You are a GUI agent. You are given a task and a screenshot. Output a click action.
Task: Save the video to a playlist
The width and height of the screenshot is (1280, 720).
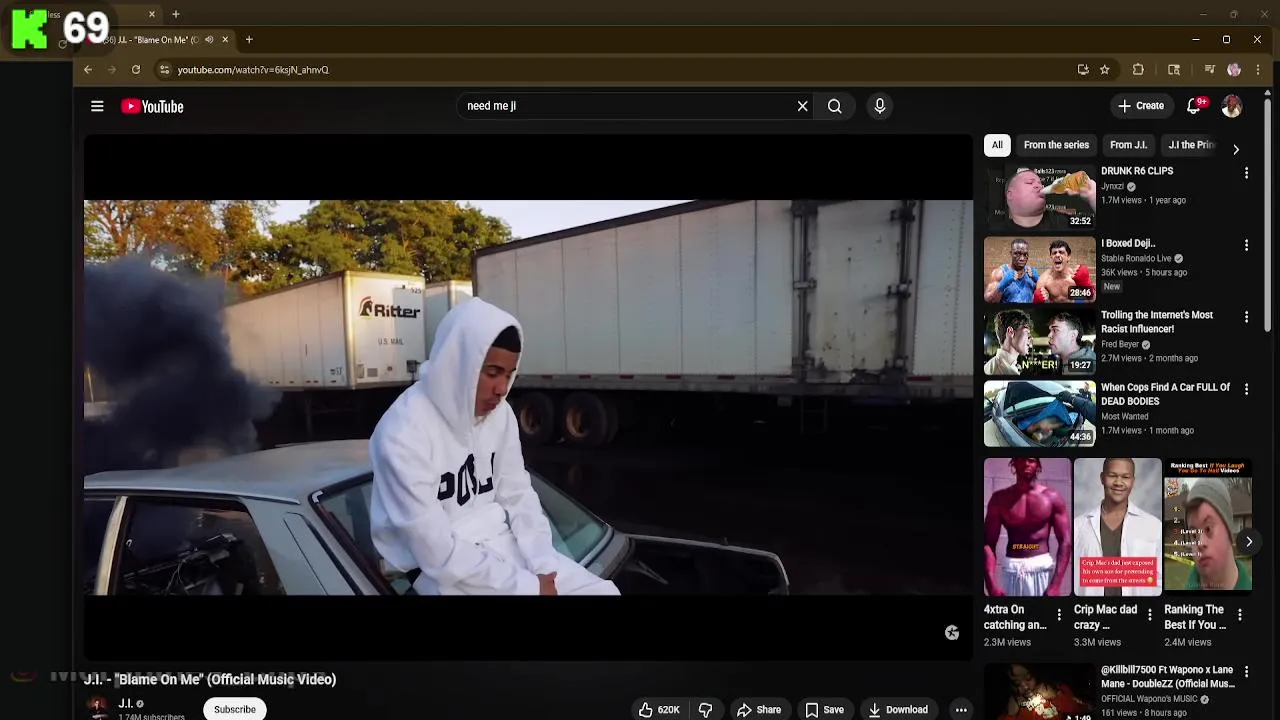click(x=825, y=710)
